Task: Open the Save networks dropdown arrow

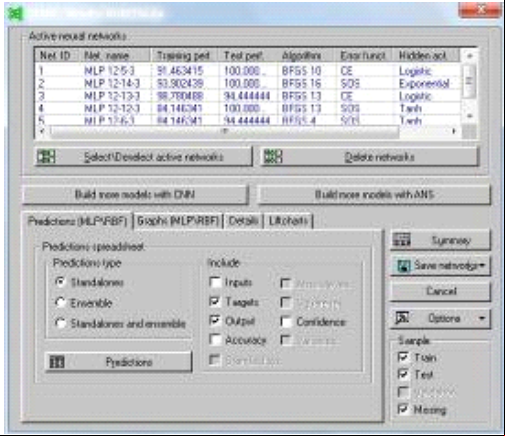Action: (483, 266)
